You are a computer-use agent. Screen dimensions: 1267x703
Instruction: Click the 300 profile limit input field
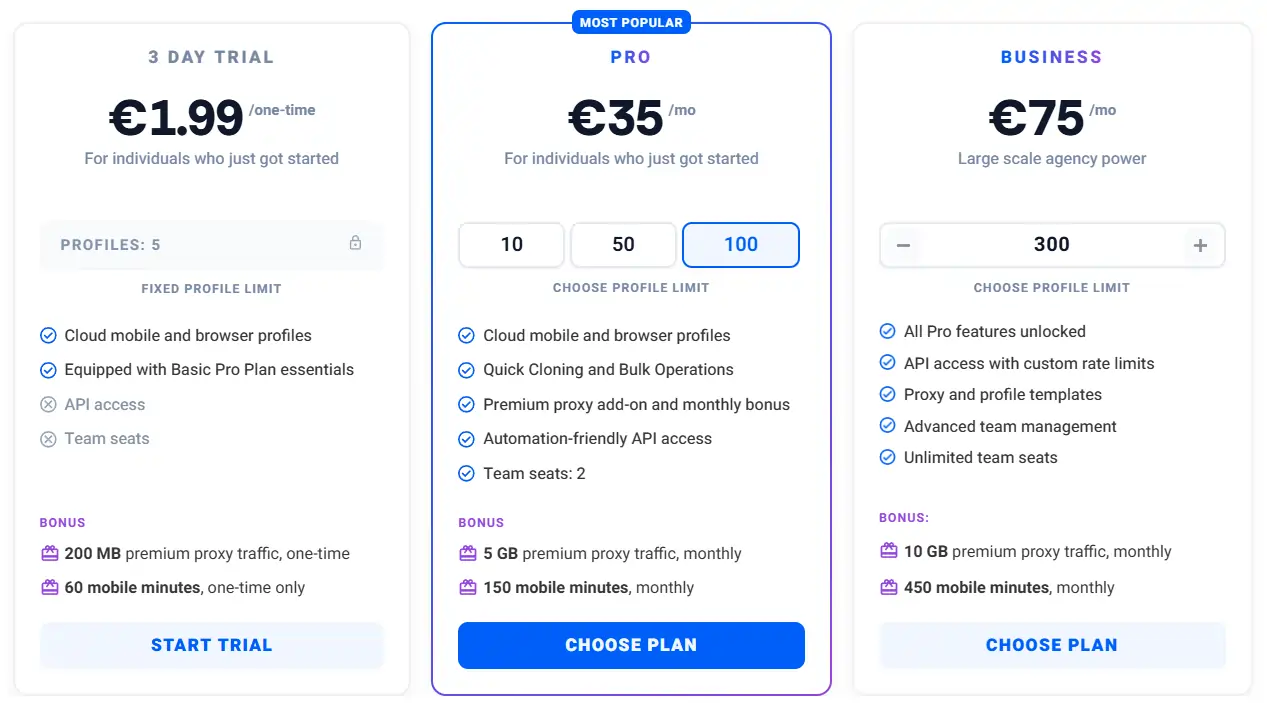[1051, 244]
